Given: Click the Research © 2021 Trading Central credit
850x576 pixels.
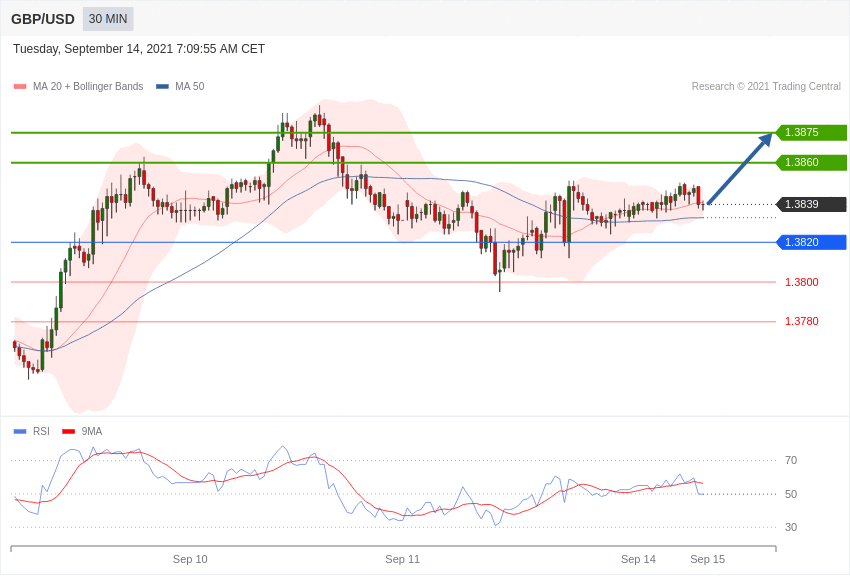Looking at the screenshot, I should 766,87.
